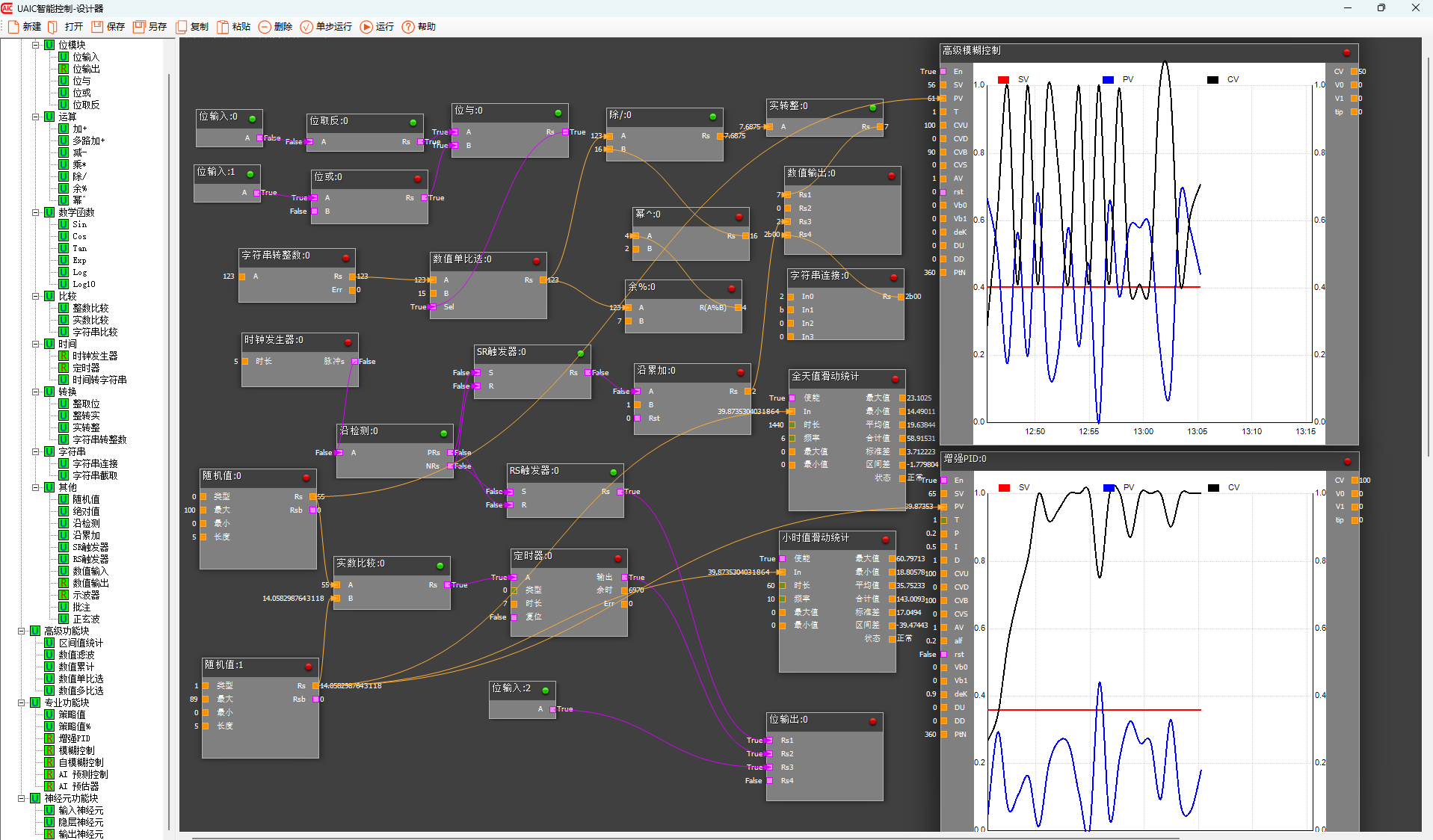This screenshot has width=1433, height=840.
Task: Collapse the 数学函数 tree category
Action: (35, 212)
